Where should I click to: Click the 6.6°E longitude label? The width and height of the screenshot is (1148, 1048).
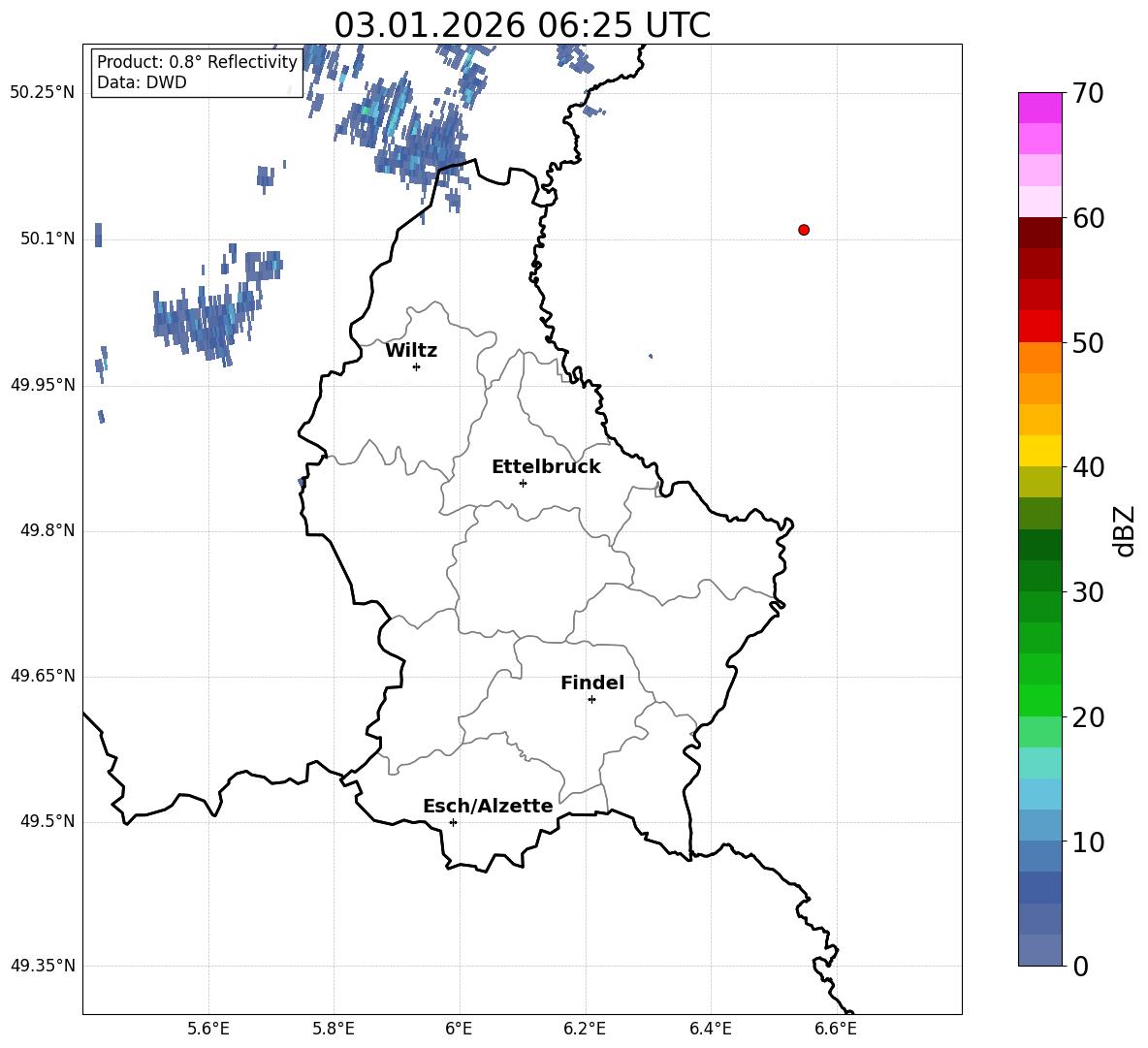click(836, 1029)
